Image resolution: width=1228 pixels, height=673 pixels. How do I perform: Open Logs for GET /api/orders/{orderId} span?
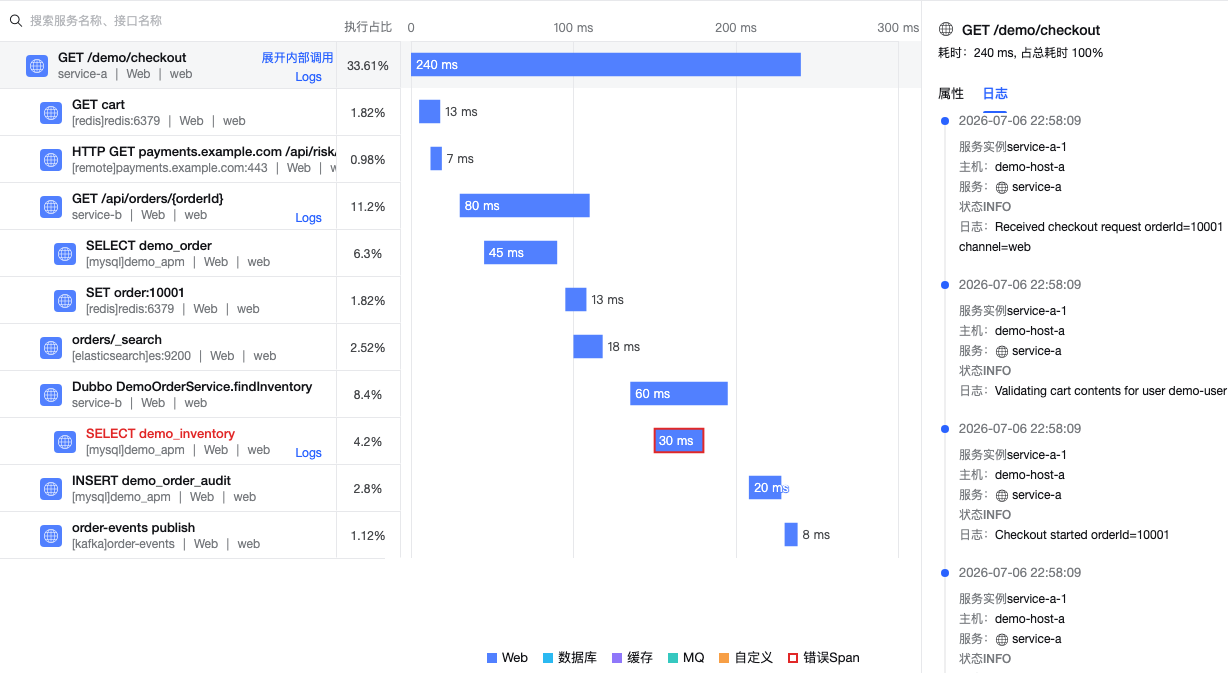coord(309,218)
